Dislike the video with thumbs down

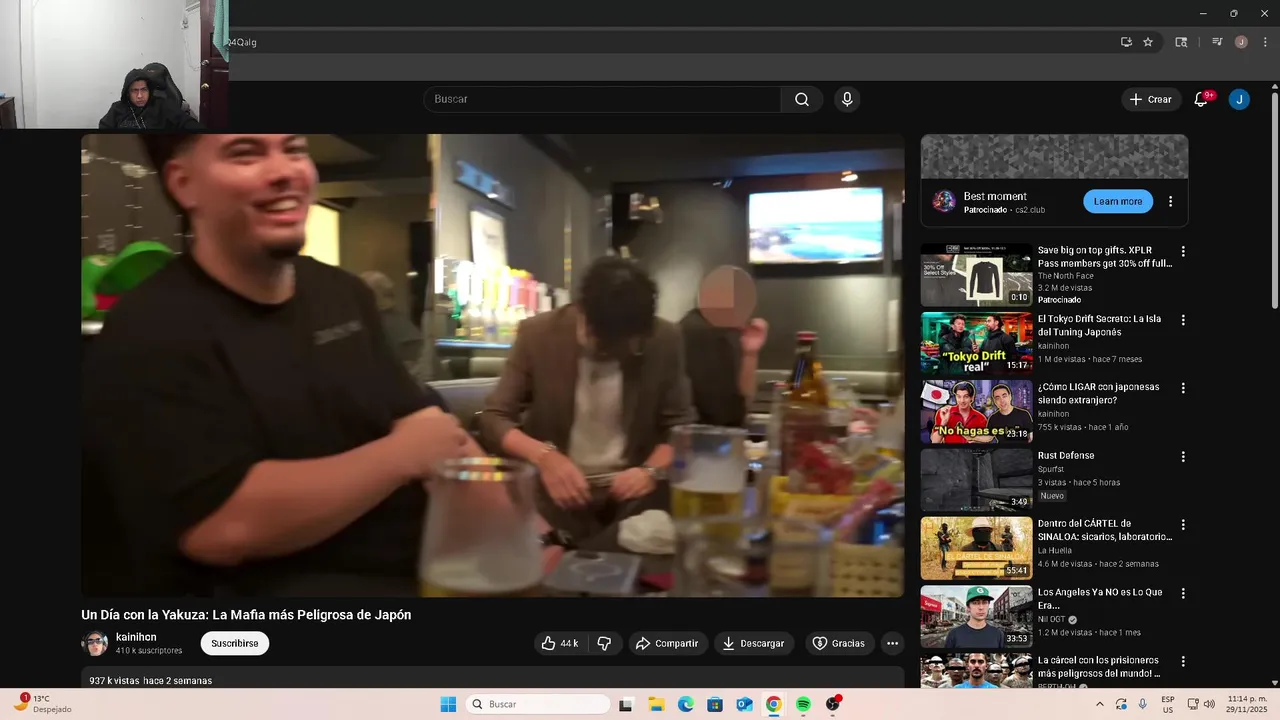pos(604,643)
